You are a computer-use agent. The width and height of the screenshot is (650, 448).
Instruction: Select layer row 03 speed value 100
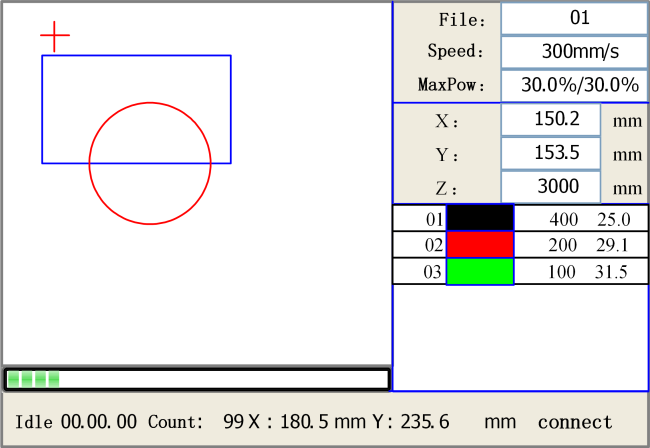(564, 272)
